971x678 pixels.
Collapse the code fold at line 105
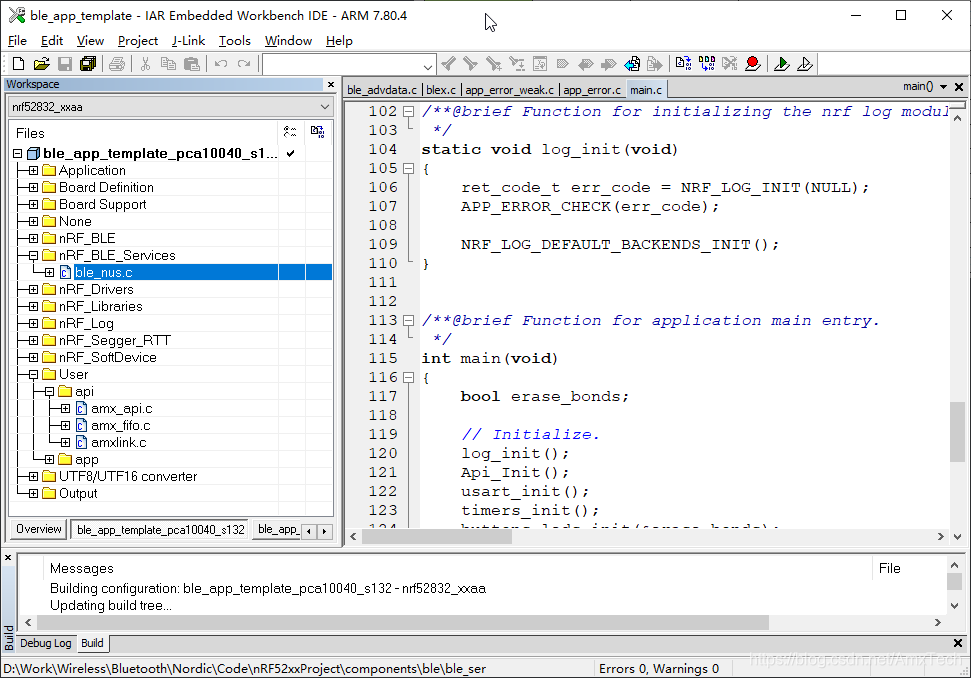point(408,168)
